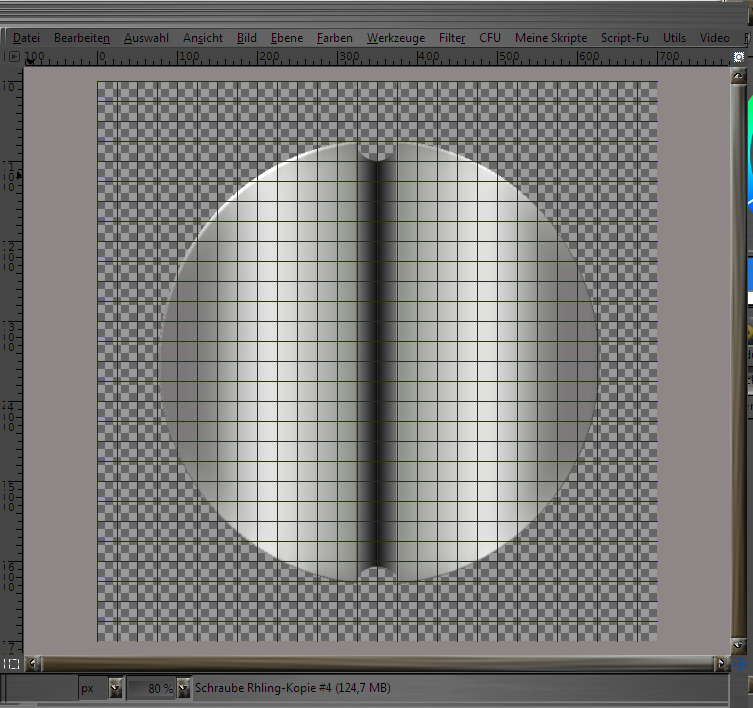Open the Farben menu
The width and height of the screenshot is (753, 708).
tap(334, 38)
